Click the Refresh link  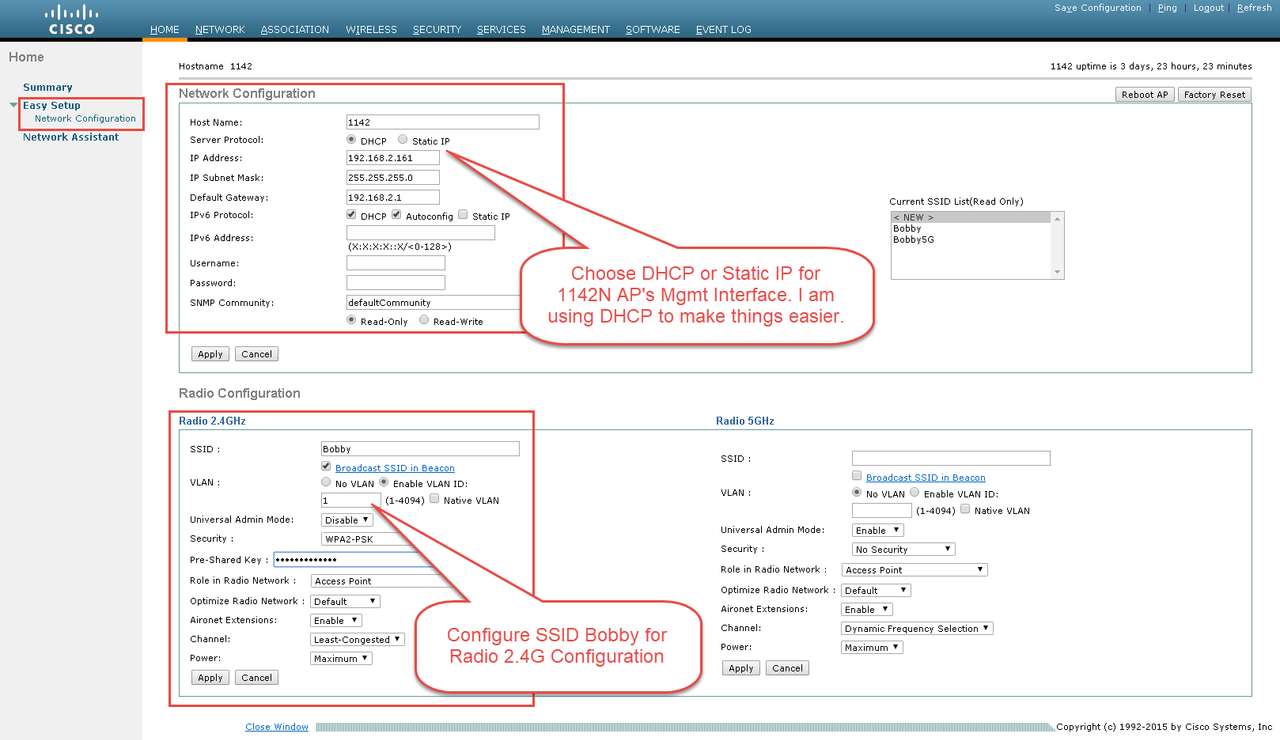click(x=1254, y=8)
